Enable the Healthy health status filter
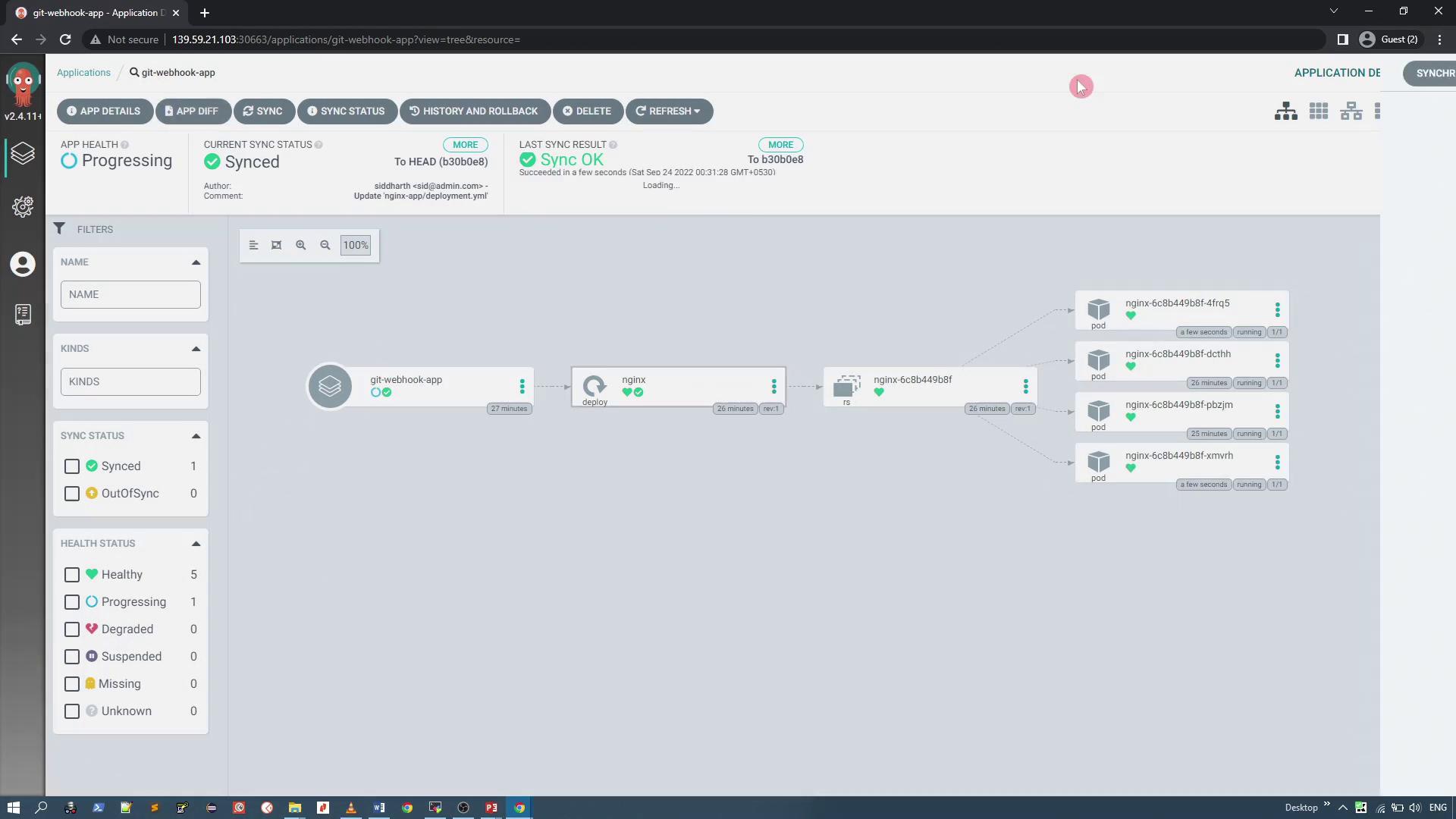This screenshot has width=1456, height=819. tap(72, 575)
